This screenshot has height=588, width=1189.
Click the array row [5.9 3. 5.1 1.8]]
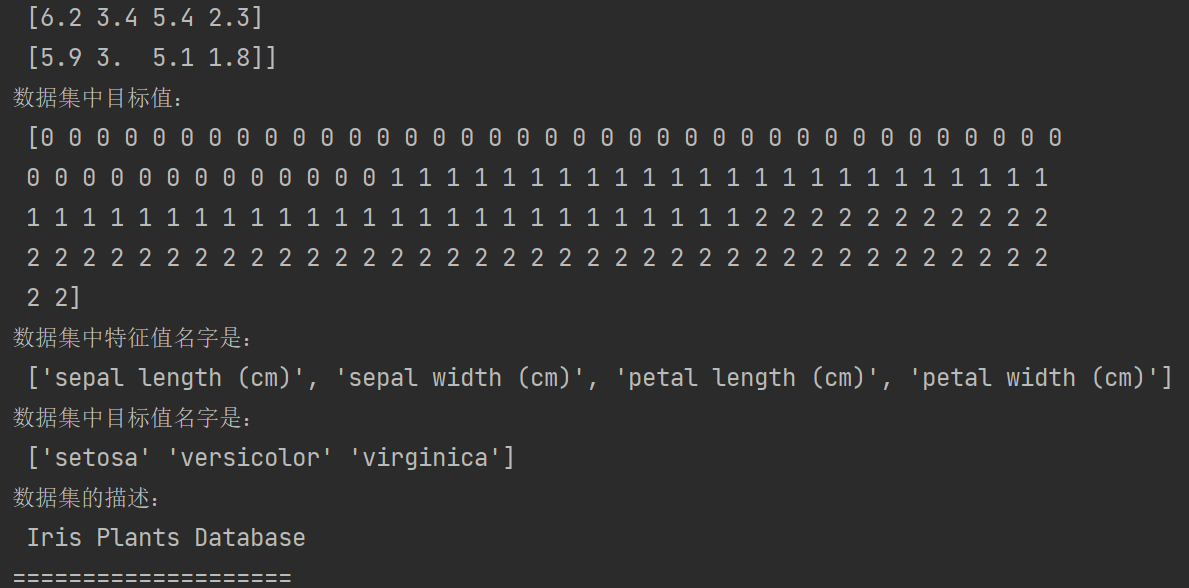152,58
